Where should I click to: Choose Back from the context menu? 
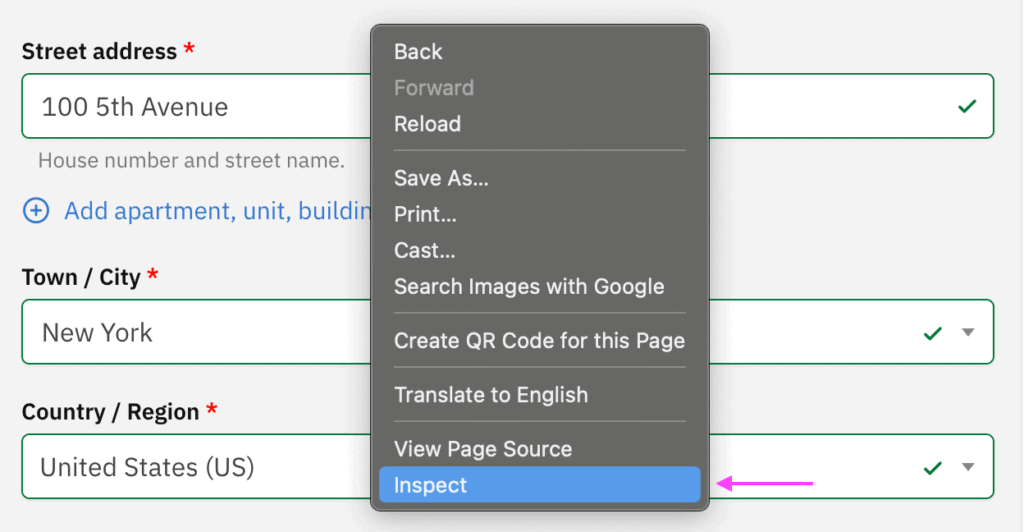[x=418, y=52]
